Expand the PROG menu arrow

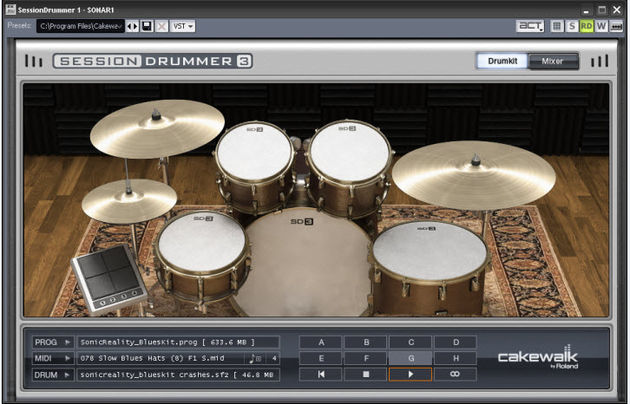click(68, 342)
